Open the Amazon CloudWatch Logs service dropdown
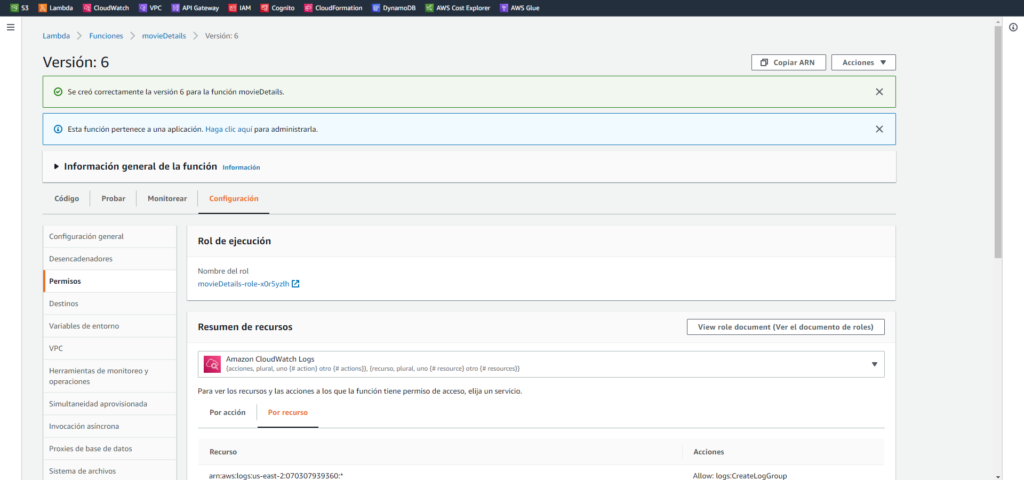Viewport: 1024px width, 480px height. (541, 364)
